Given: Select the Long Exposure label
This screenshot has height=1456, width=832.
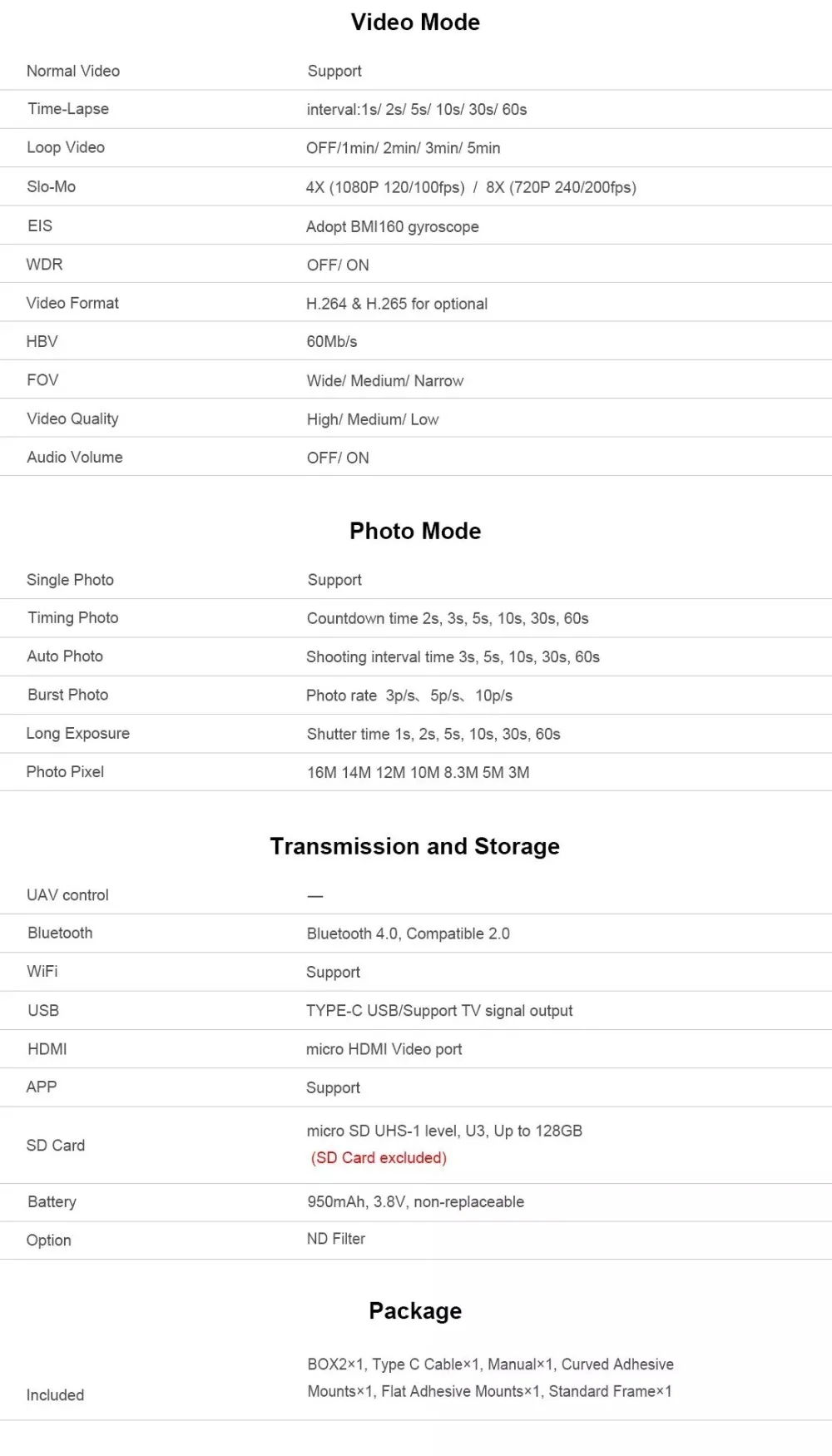Looking at the screenshot, I should coord(78,734).
